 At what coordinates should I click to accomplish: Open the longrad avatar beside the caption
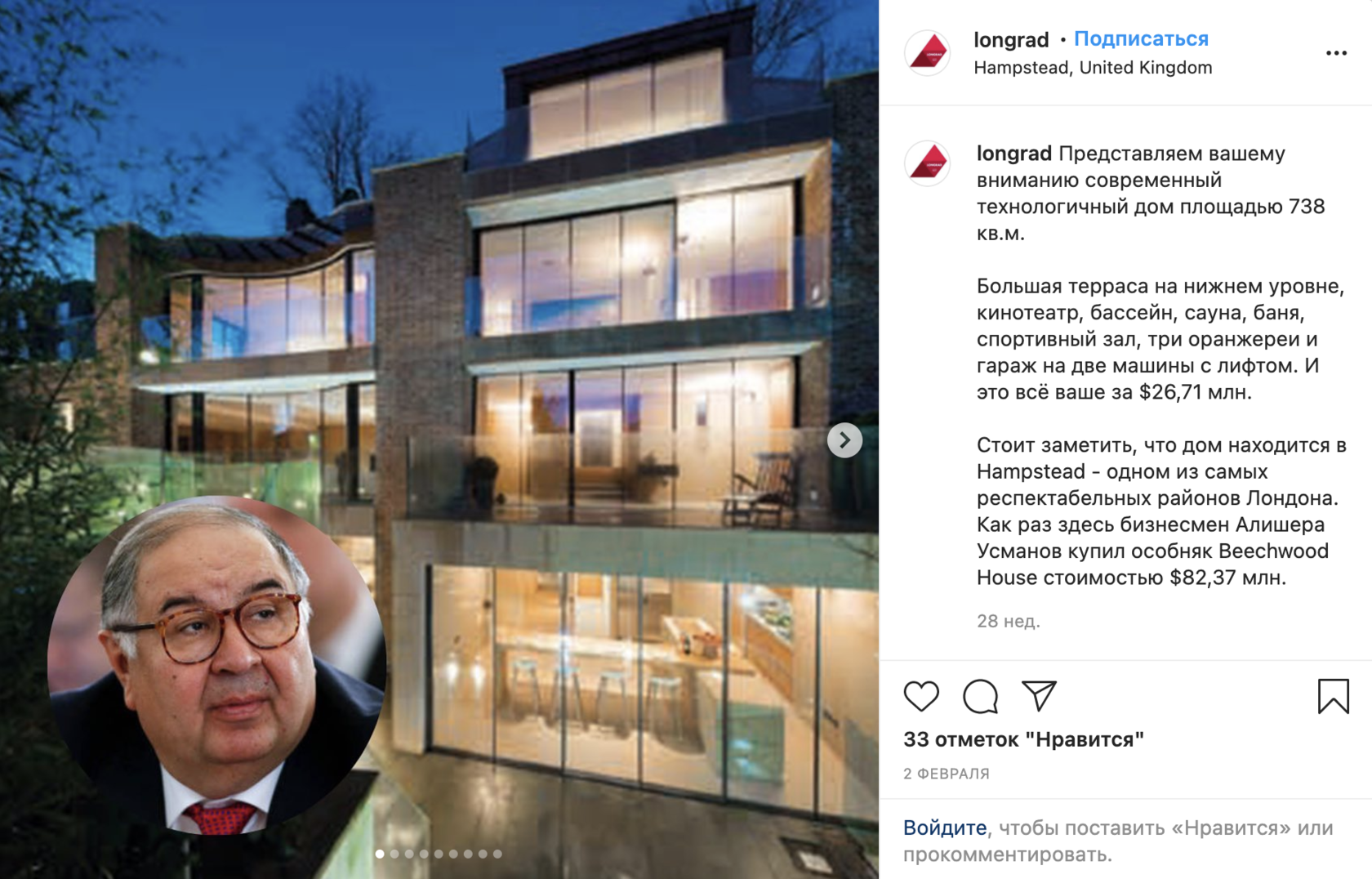[x=928, y=163]
